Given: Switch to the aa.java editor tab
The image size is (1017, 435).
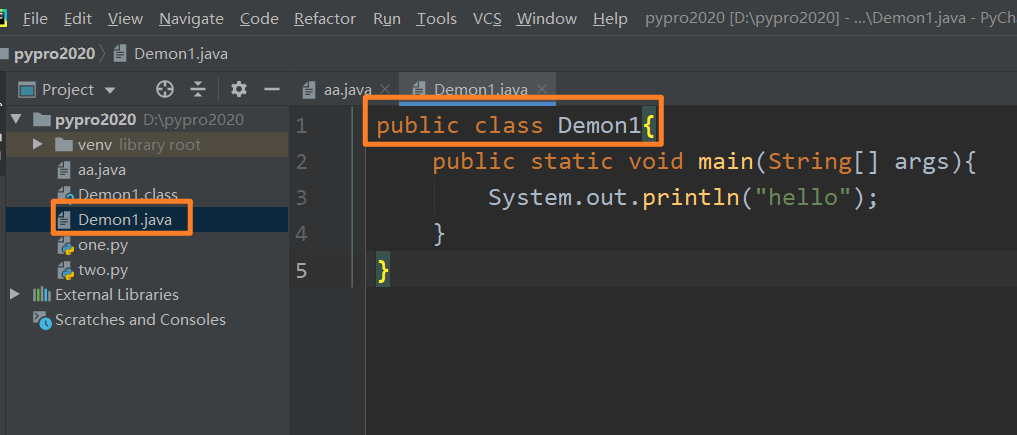Looking at the screenshot, I should 348,89.
